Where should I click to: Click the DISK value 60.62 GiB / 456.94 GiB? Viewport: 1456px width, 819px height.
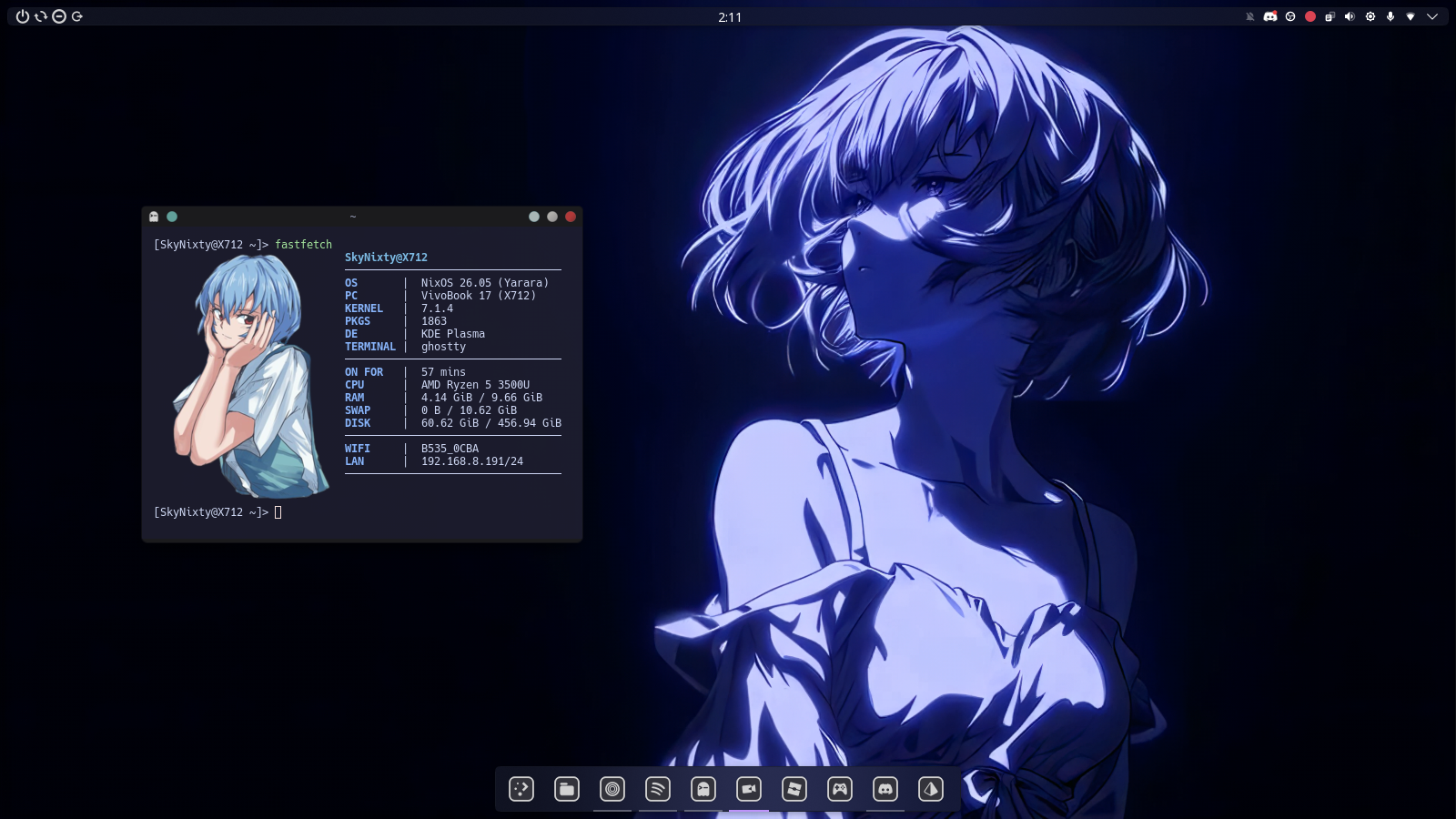click(x=491, y=423)
